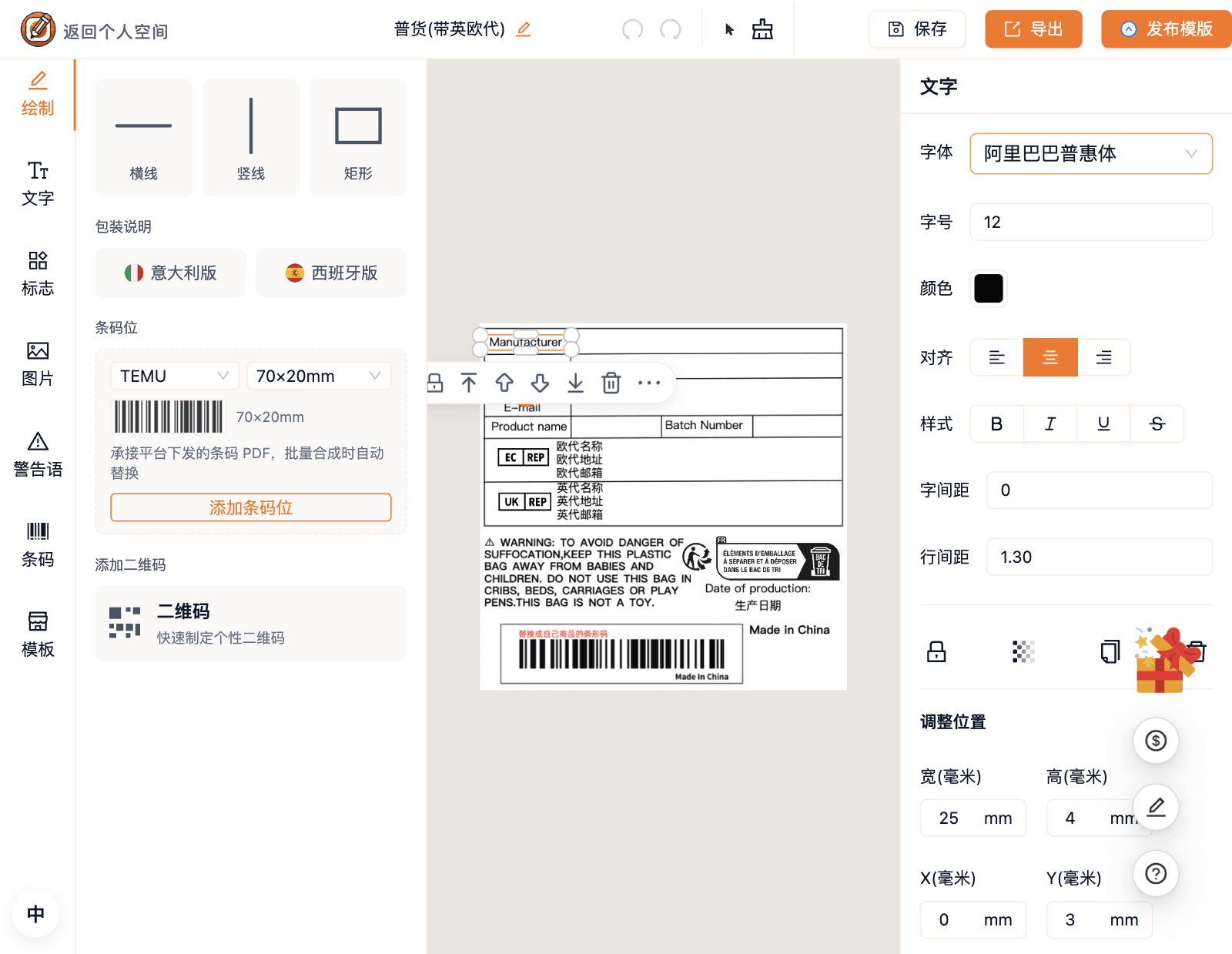Click the X position input field
Viewport: 1232px width, 954px height.
pos(973,919)
